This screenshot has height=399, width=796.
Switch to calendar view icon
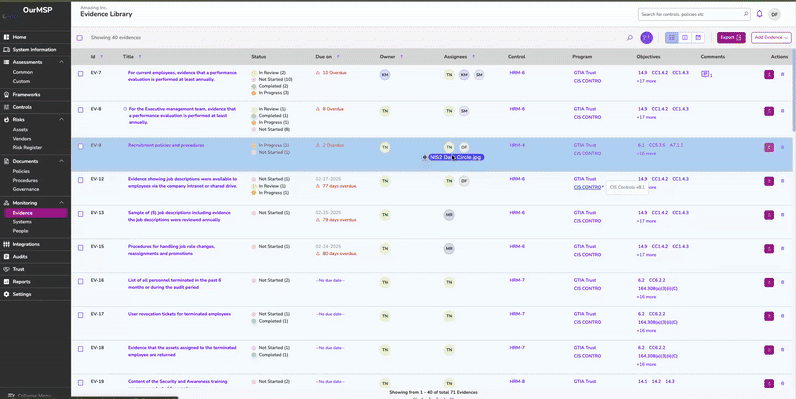point(698,38)
